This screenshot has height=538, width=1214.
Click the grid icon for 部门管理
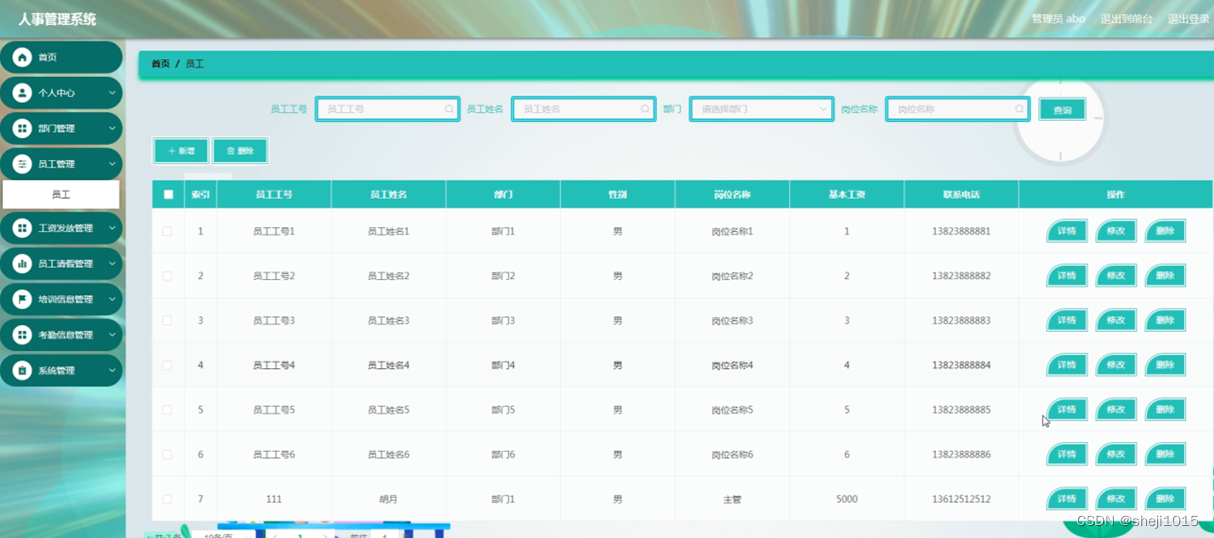(x=22, y=129)
